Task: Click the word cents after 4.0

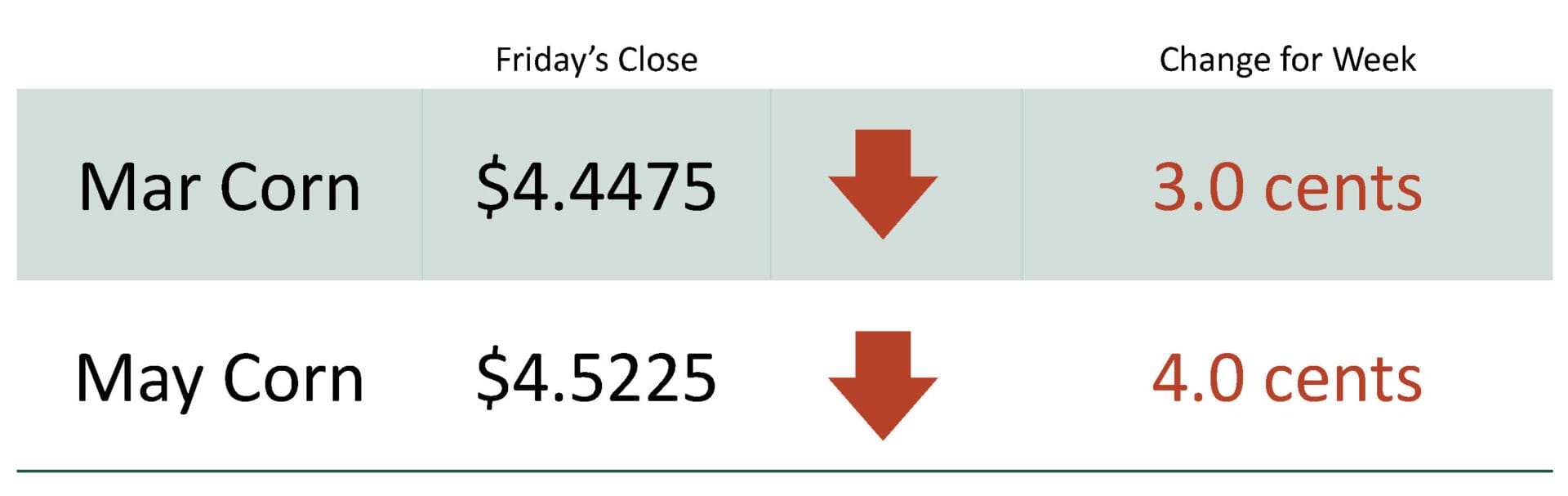Action: pos(1343,380)
